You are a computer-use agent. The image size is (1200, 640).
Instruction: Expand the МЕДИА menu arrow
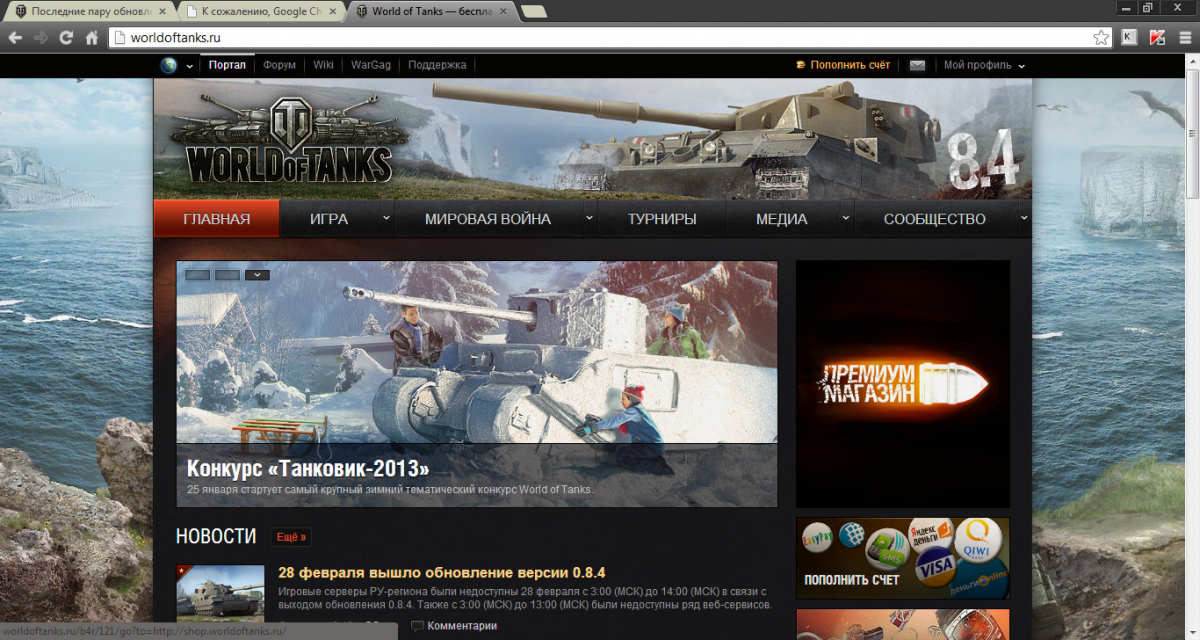[x=845, y=217]
